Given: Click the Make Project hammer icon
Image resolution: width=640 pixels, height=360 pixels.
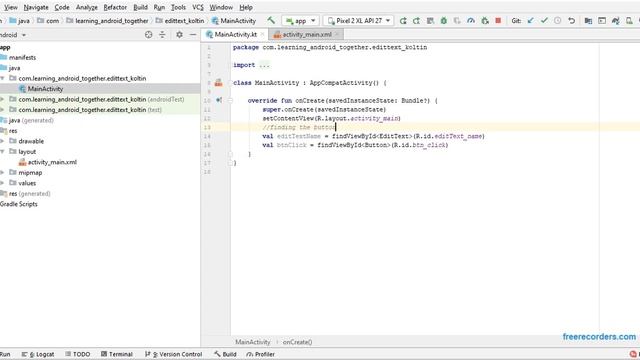Looking at the screenshot, I should pyautogui.click(x=271, y=20).
